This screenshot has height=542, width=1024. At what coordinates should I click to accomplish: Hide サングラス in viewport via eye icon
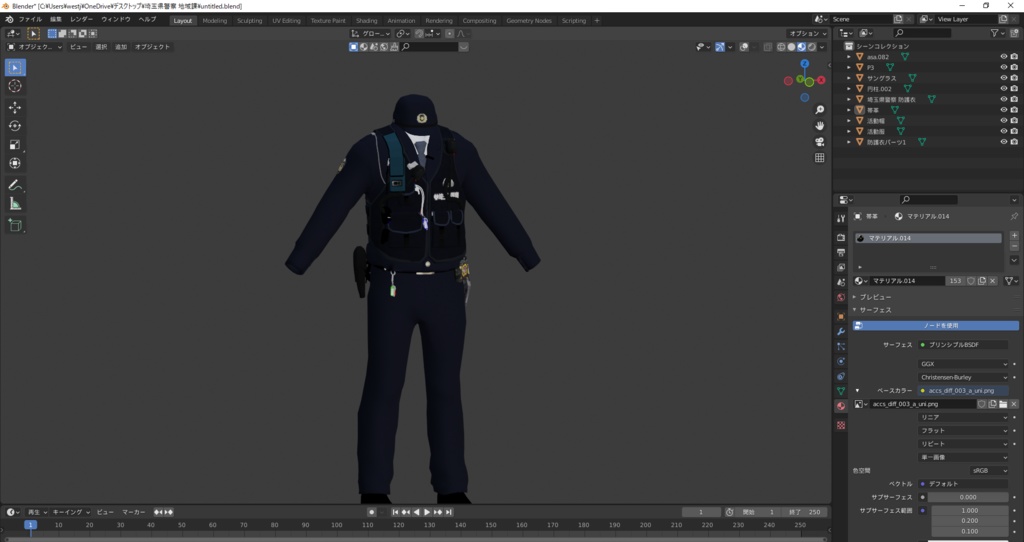[x=1004, y=78]
